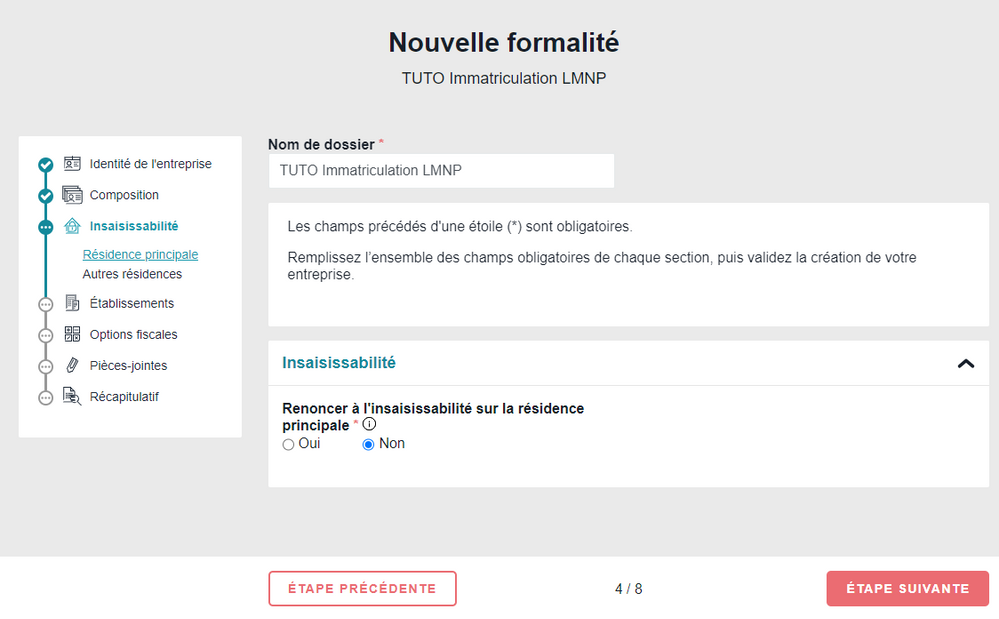Viewport: 999px width, 619px height.
Task: Click the info icon beside résidence principale
Action: (369, 424)
